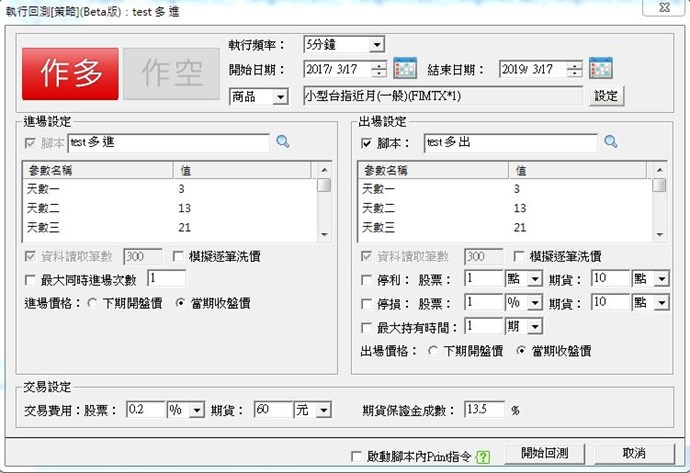This screenshot has width=690, height=473.
Task: Select 下期開盤價 for entry price
Action: tap(93, 302)
